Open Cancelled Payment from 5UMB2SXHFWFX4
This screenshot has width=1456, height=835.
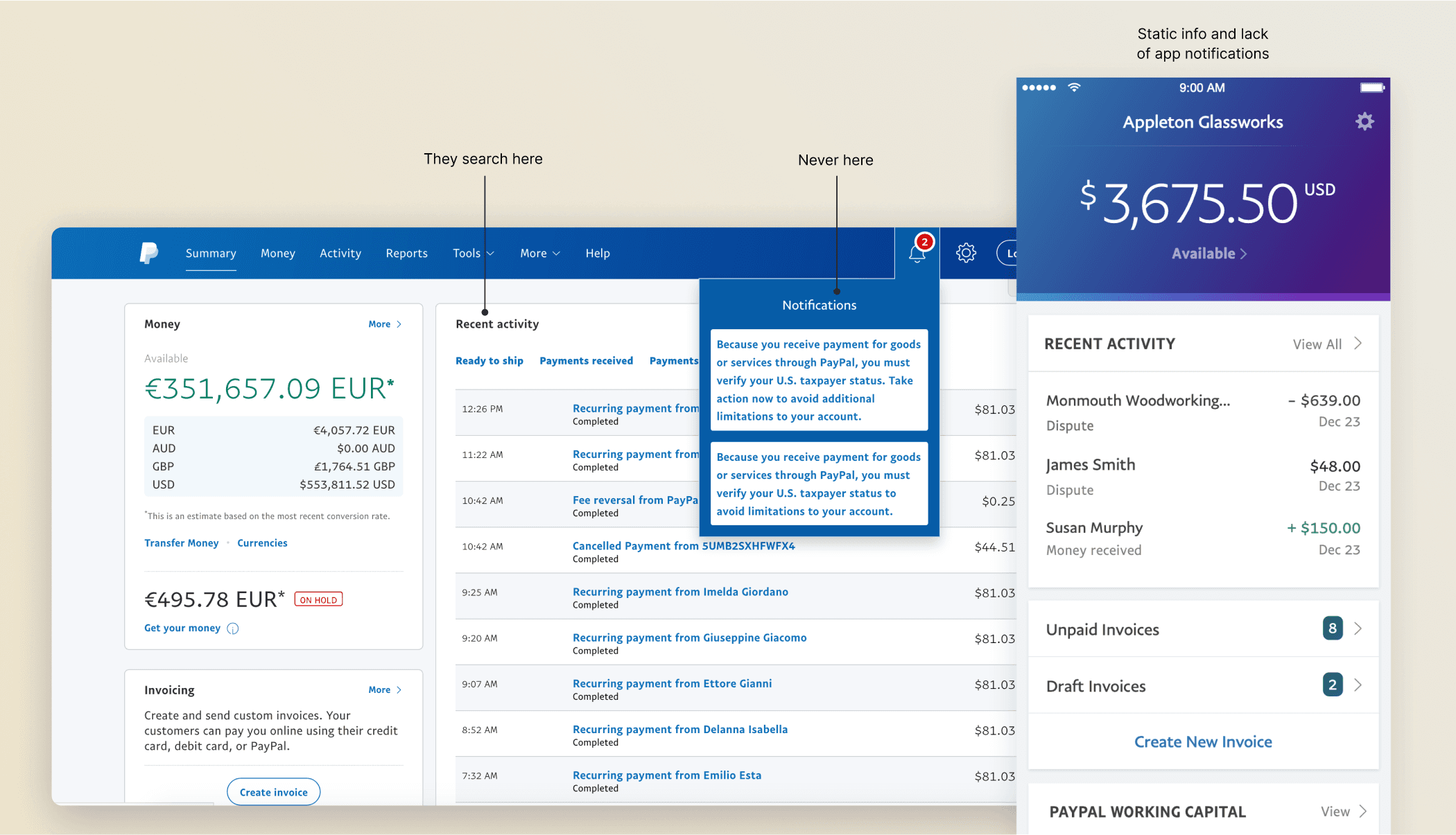click(683, 546)
